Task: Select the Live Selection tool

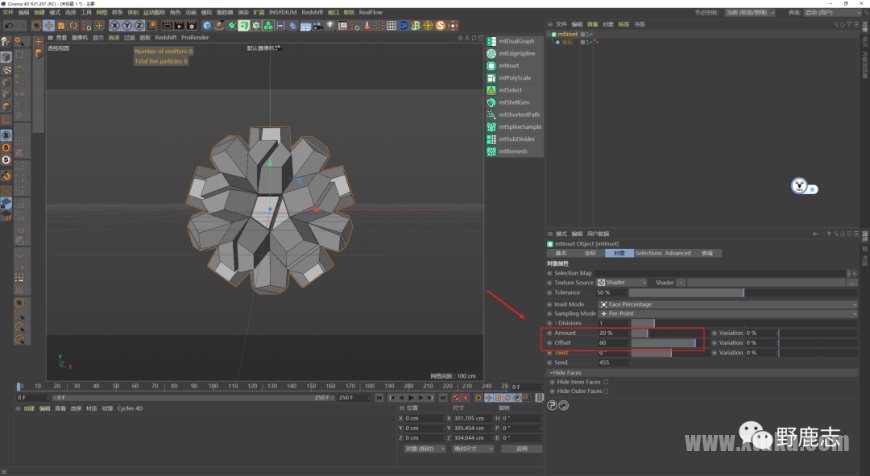Action: coord(37,26)
